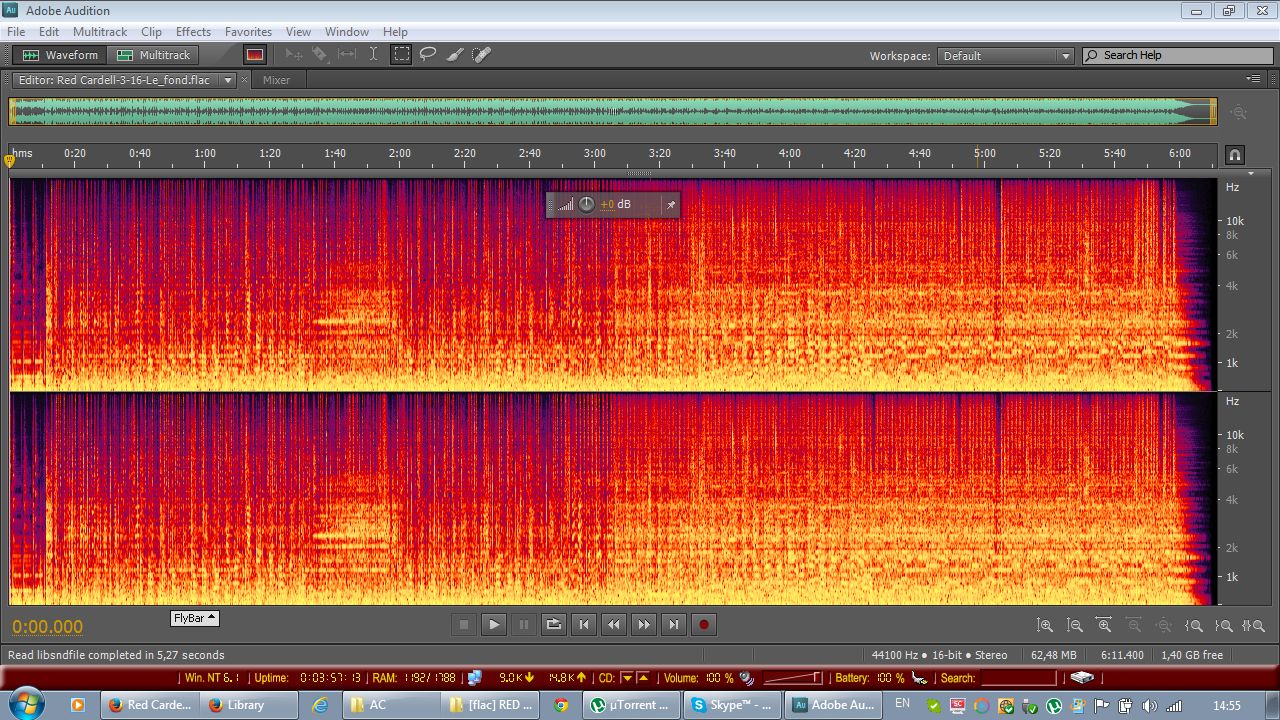Select the Razor tool

[x=320, y=55]
